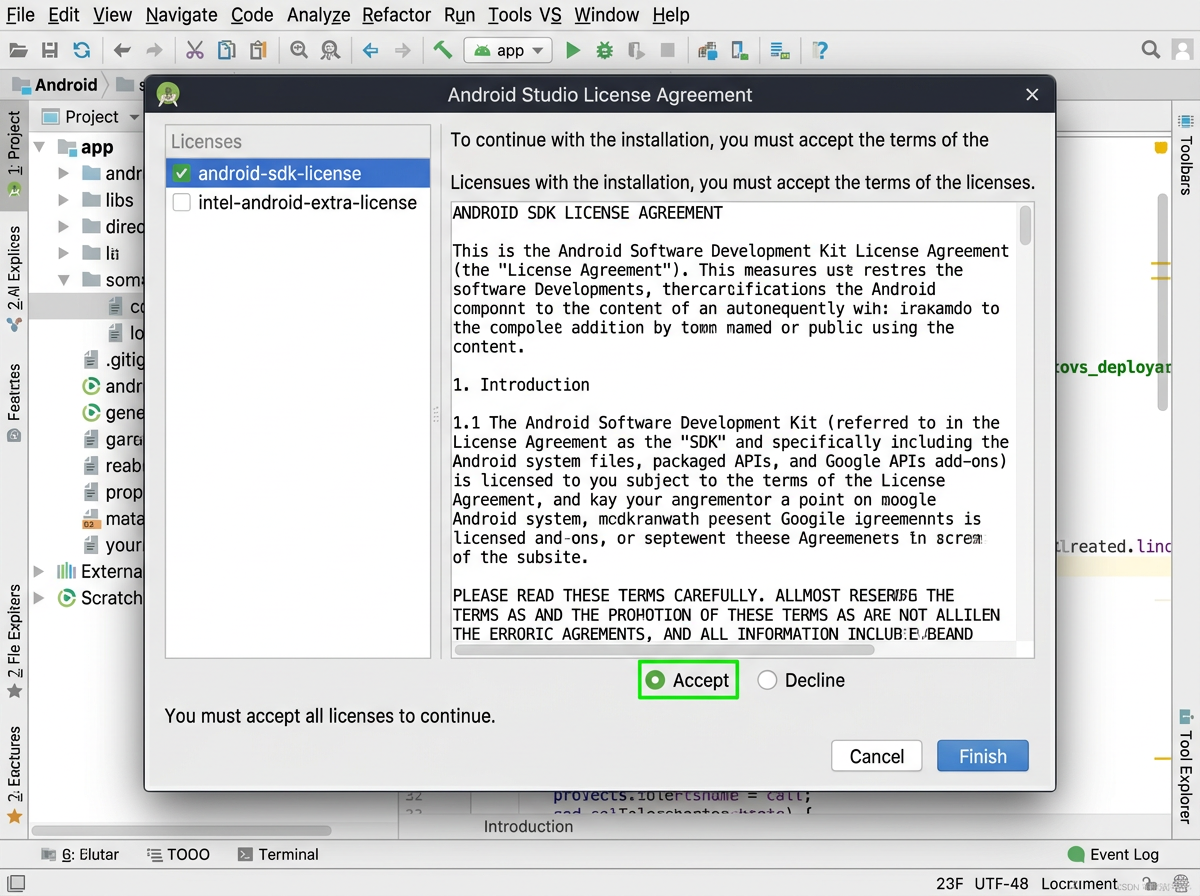Select the Decline radio button
Viewport: 1200px width, 896px height.
coord(767,680)
